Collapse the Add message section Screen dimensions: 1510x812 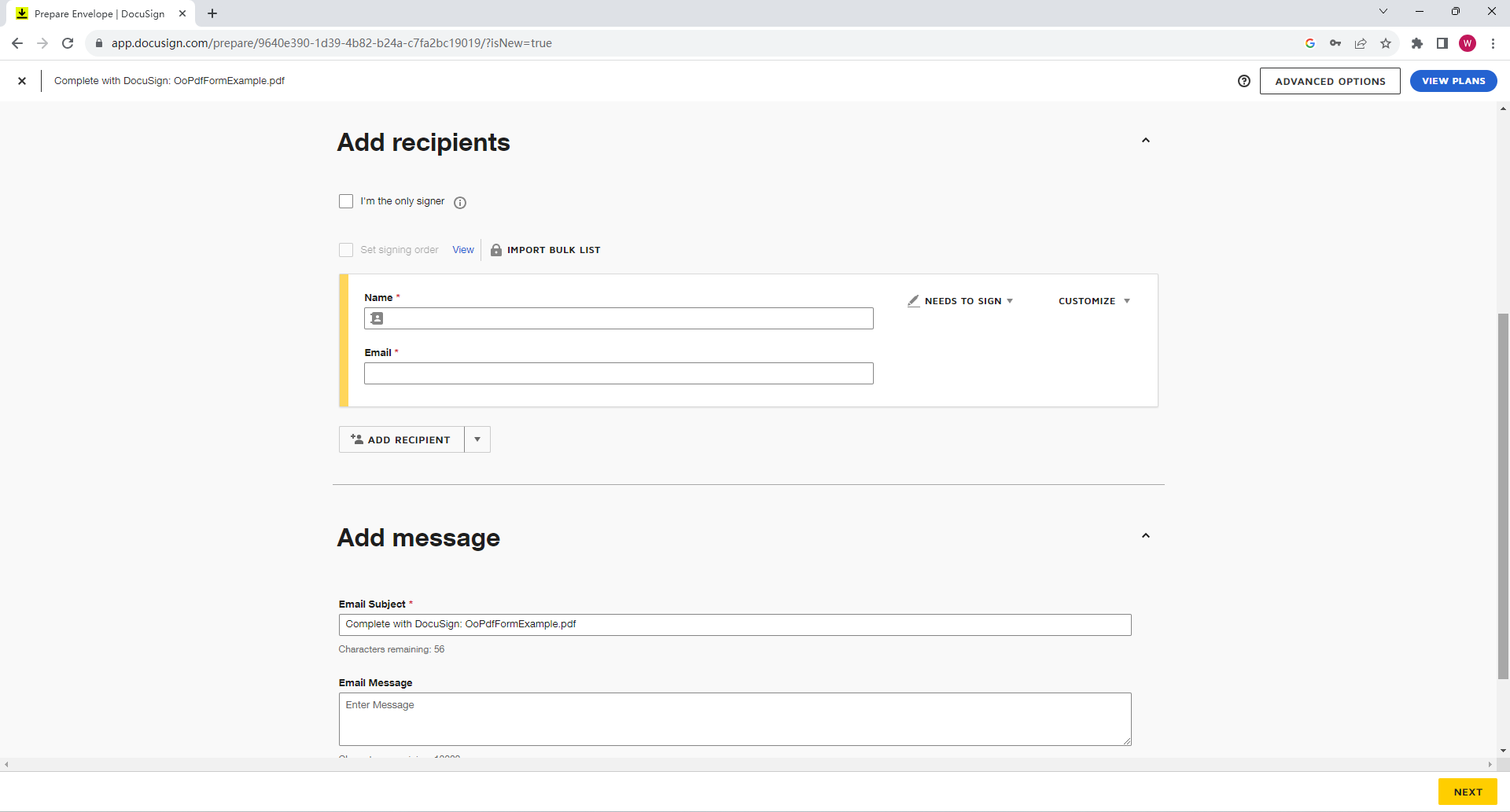click(1146, 536)
